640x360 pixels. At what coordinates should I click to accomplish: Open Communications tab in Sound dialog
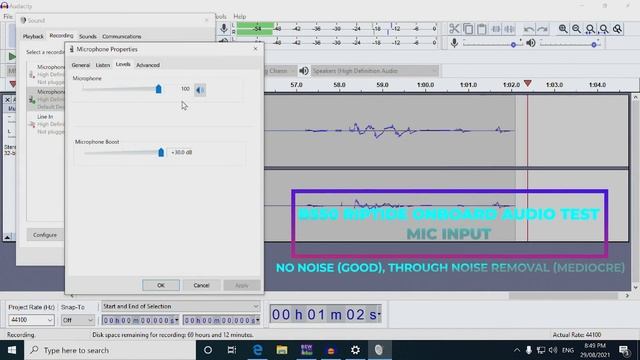tap(122, 36)
